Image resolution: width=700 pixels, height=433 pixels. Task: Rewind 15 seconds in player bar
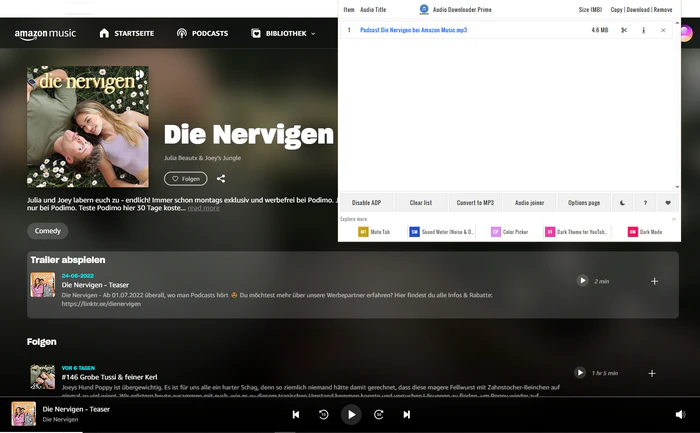[x=324, y=415]
